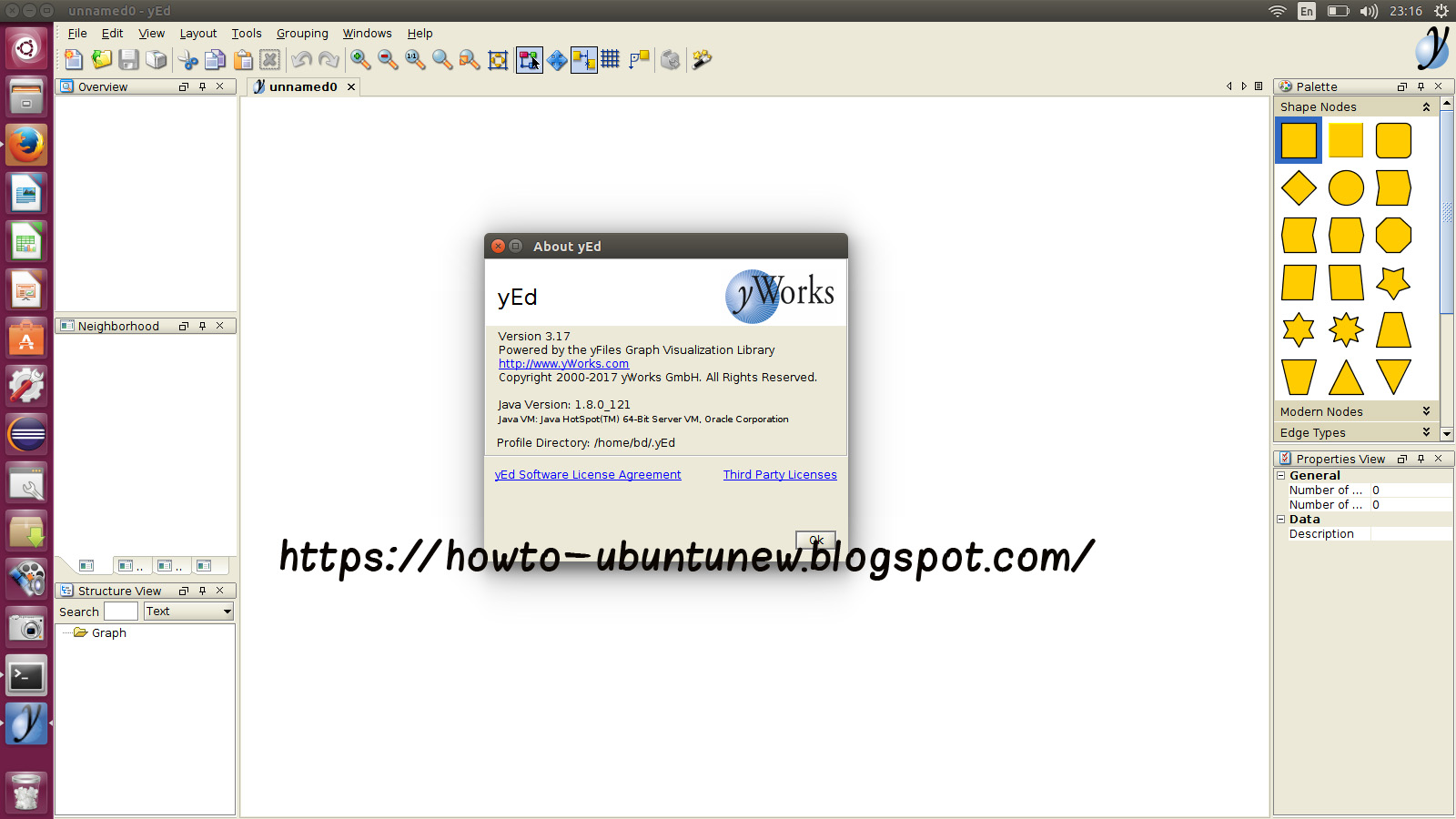Open the Windows menu
The width and height of the screenshot is (1456, 819).
point(367,34)
